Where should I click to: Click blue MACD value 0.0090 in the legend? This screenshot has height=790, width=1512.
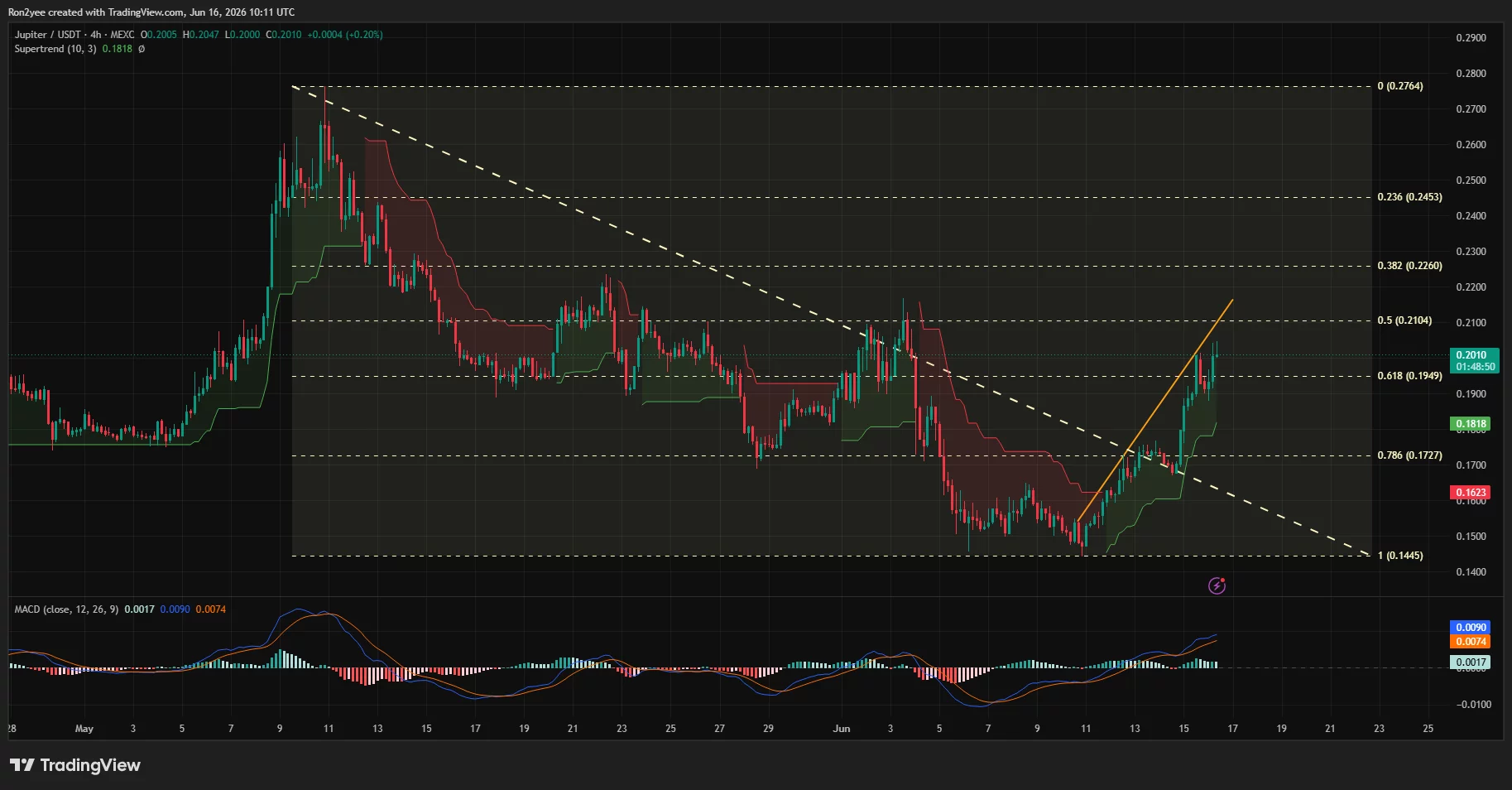(x=175, y=609)
